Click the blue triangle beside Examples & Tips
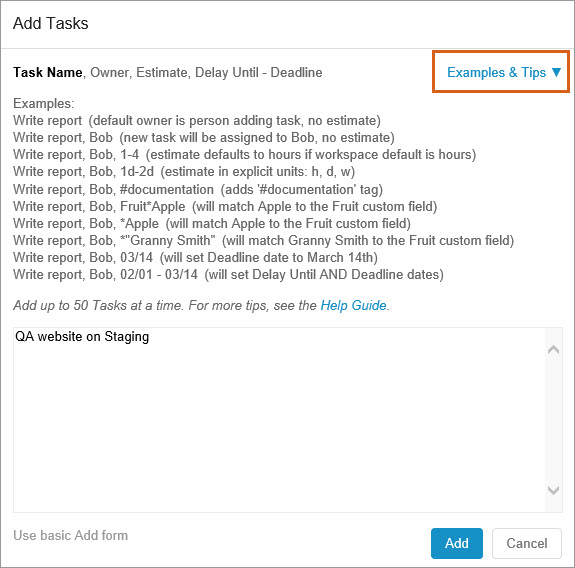The image size is (575, 568). coord(556,72)
